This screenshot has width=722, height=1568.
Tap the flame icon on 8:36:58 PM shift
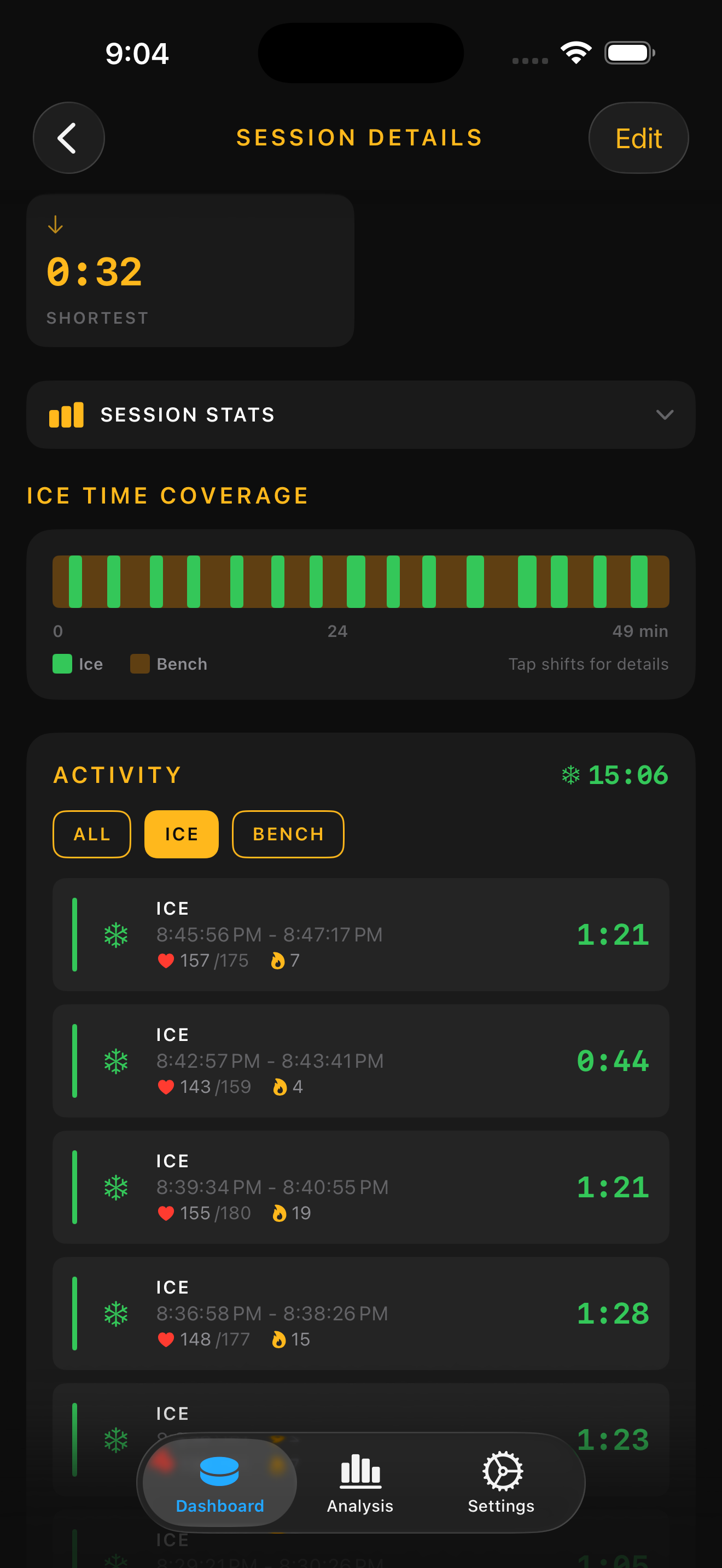tap(279, 1339)
